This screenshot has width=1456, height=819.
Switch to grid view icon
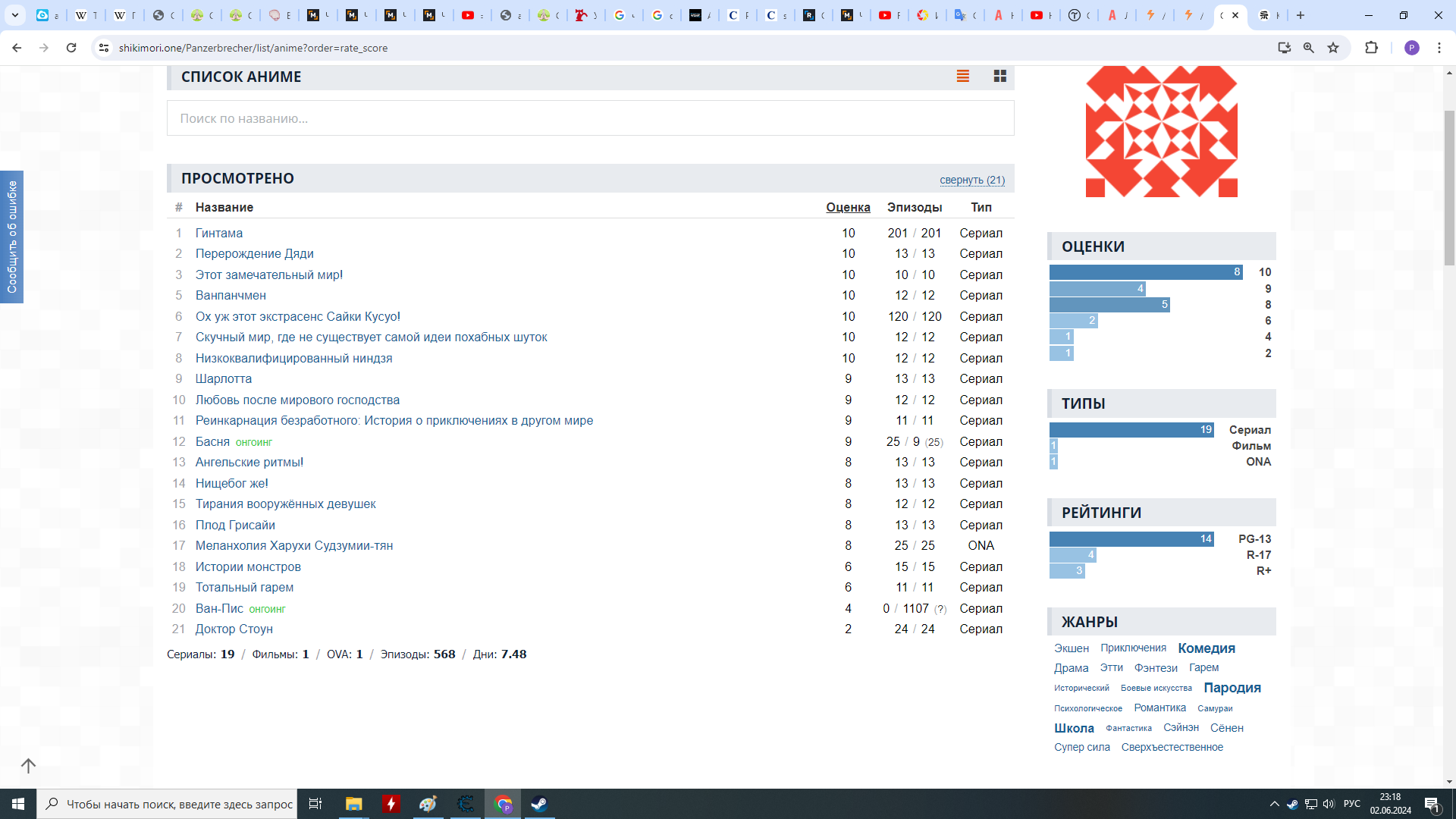pos(999,77)
